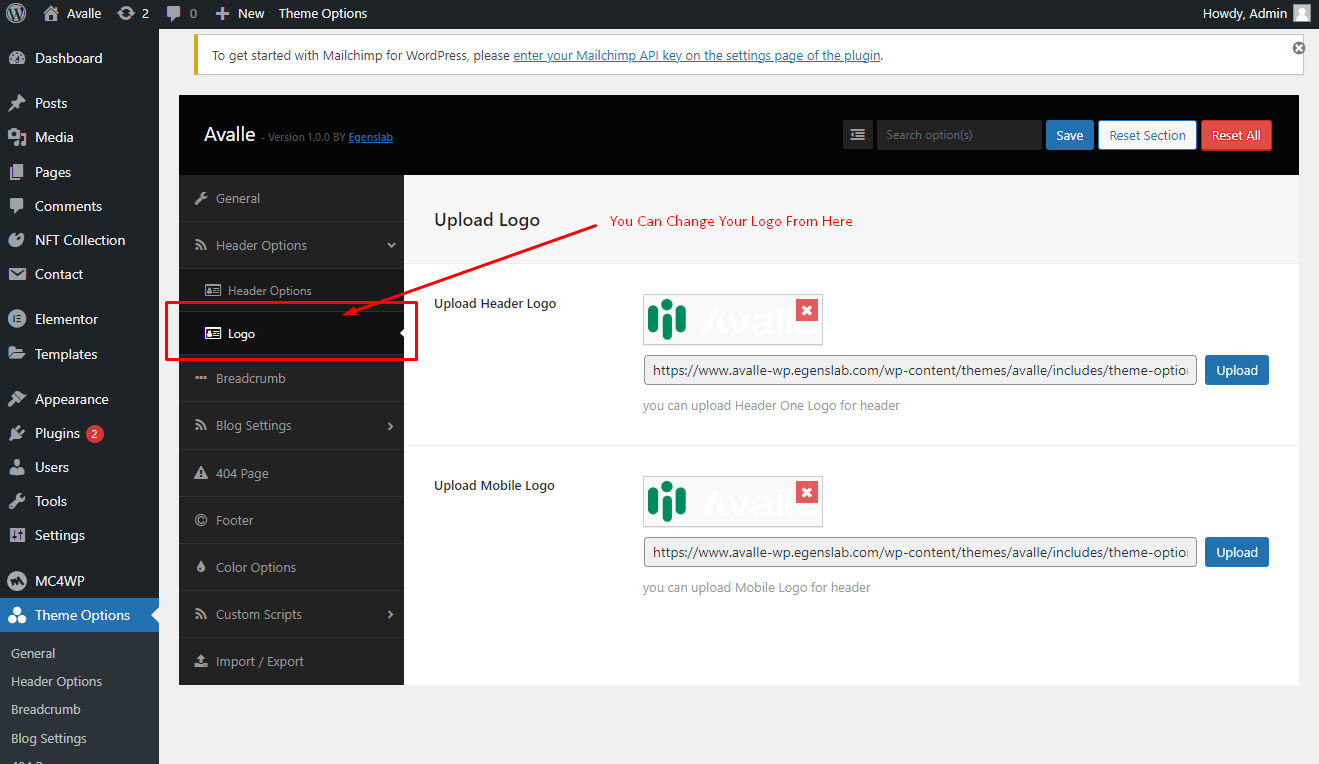Go to Posts in the sidebar

click(79, 103)
